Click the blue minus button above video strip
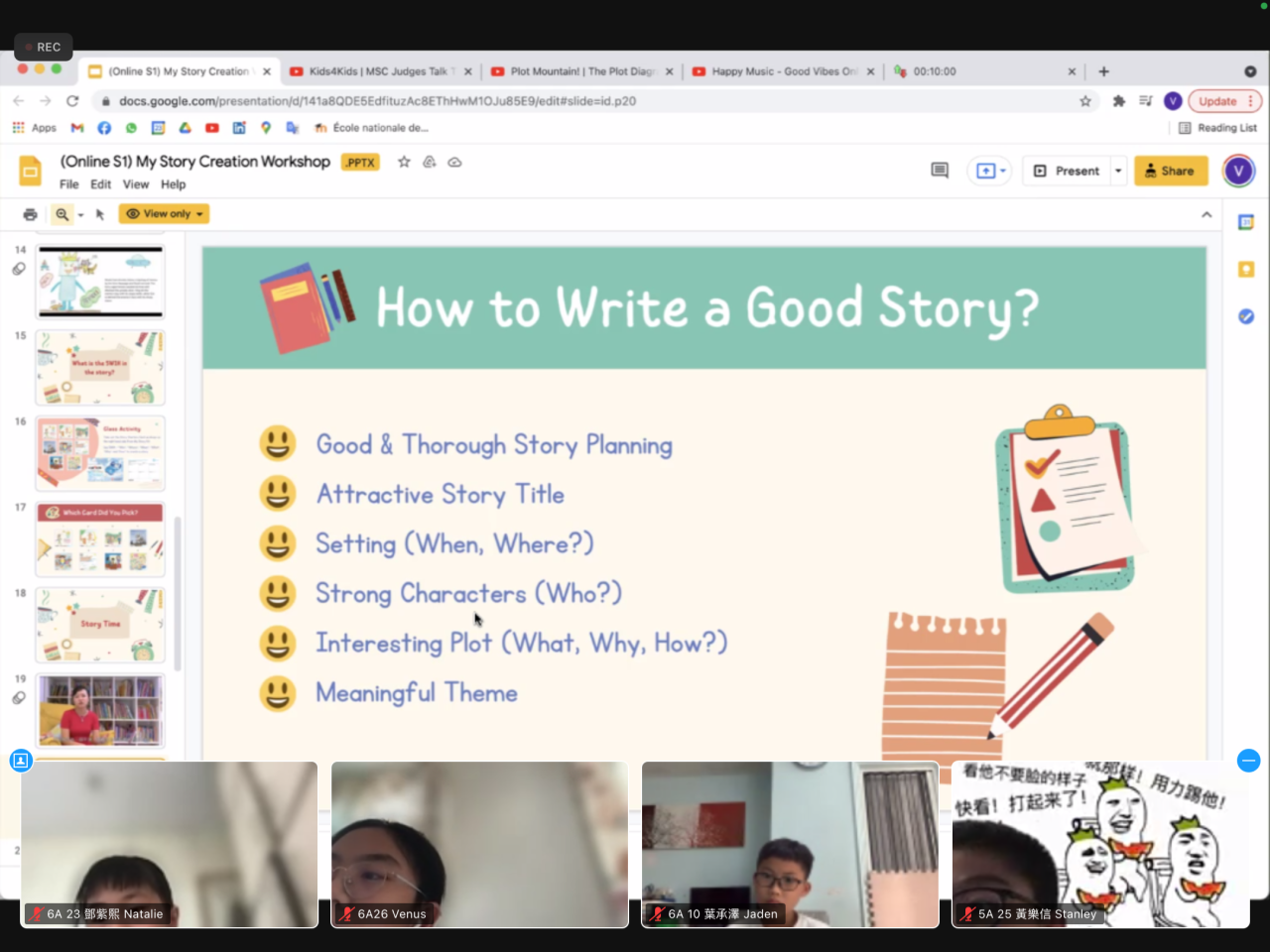This screenshot has height=952, width=1270. (1248, 761)
